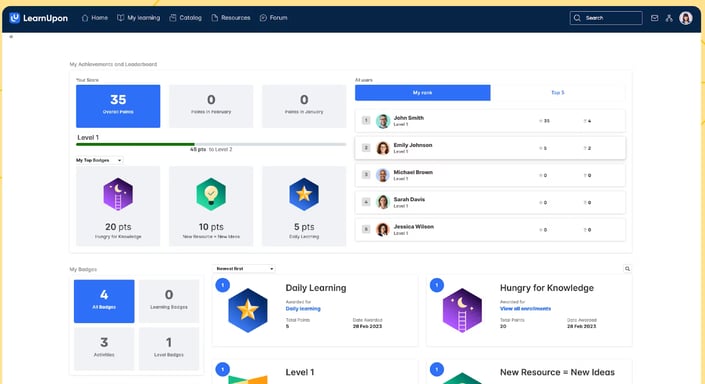Click the name Jessica Wilson
The width and height of the screenshot is (705, 384).
[414, 227]
